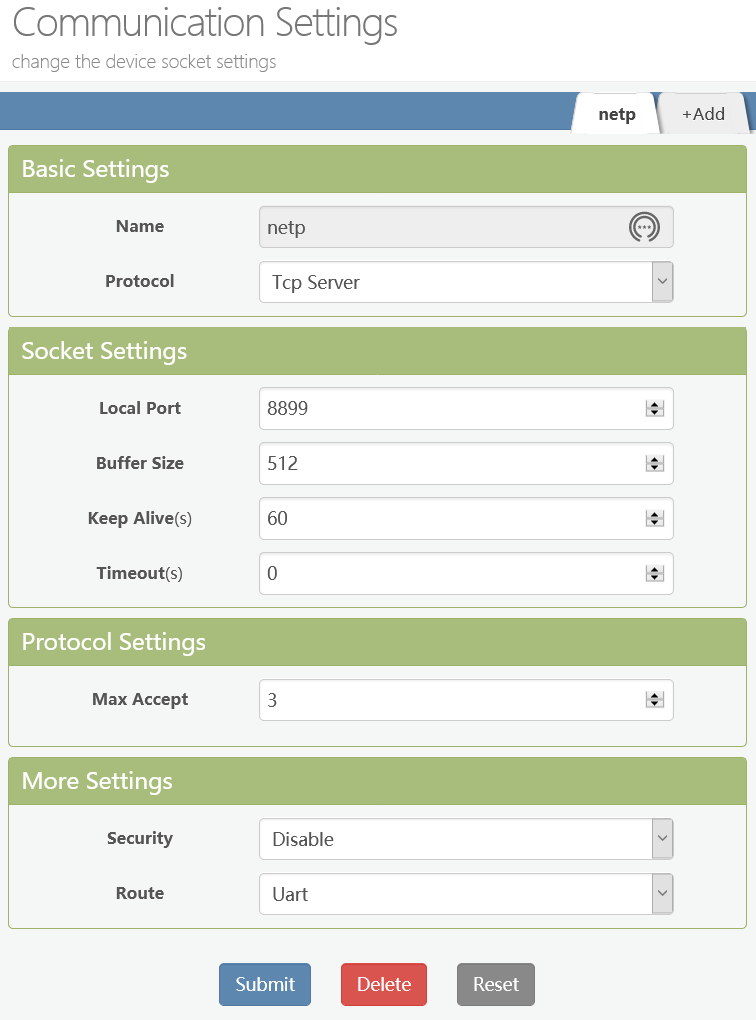The image size is (756, 1020).
Task: Raise Max Accept with spinner up arrow
Action: [655, 695]
